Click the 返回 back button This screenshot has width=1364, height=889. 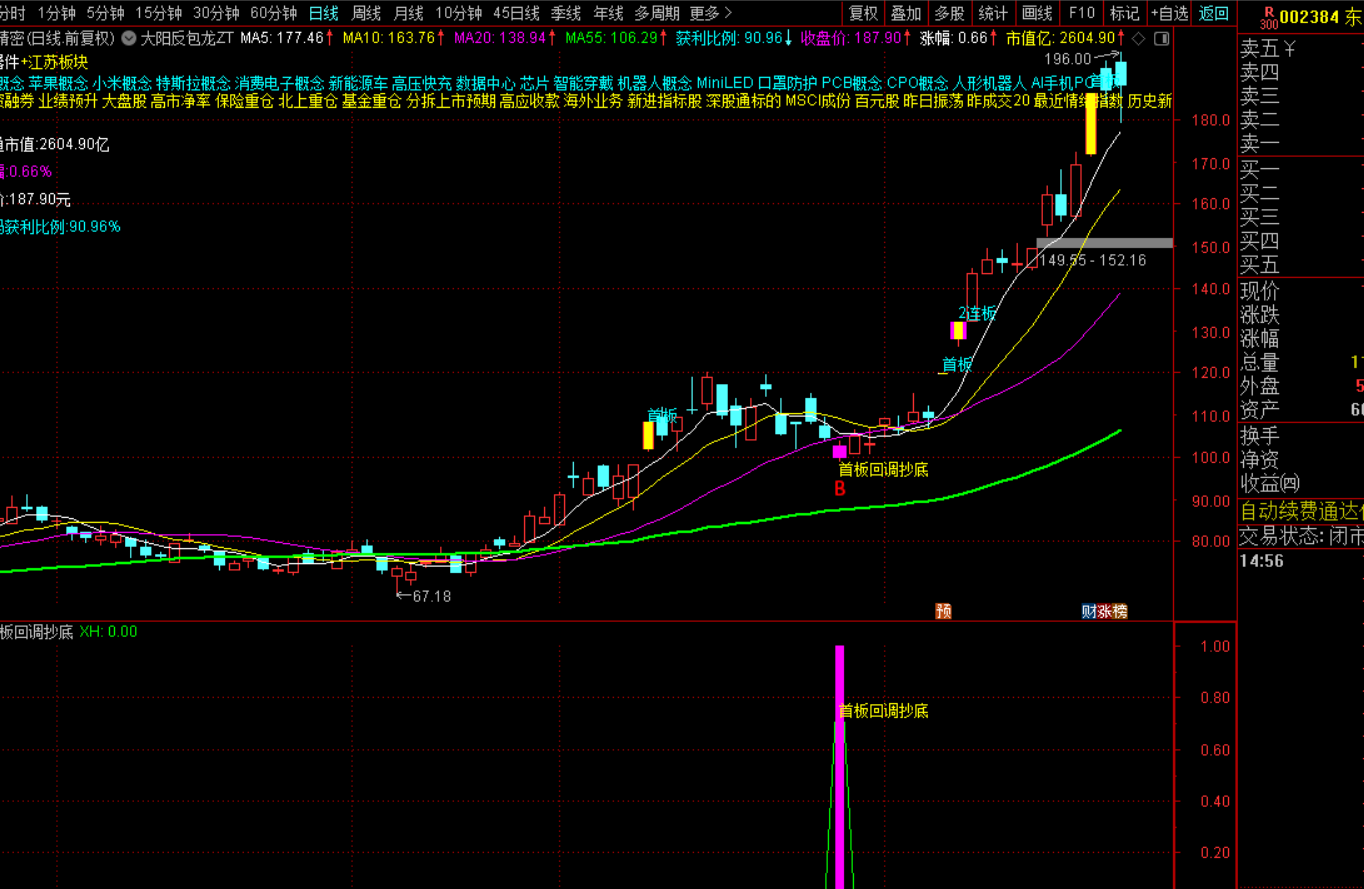(1213, 13)
